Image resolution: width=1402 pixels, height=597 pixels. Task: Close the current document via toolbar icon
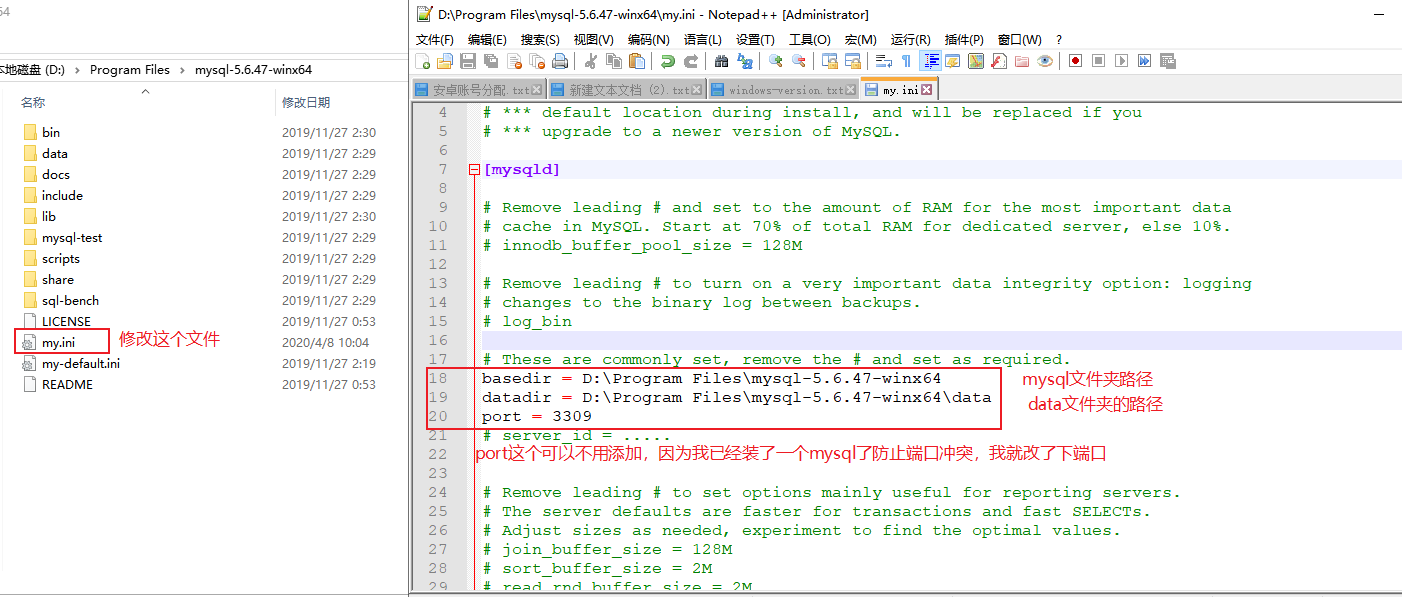[x=515, y=61]
